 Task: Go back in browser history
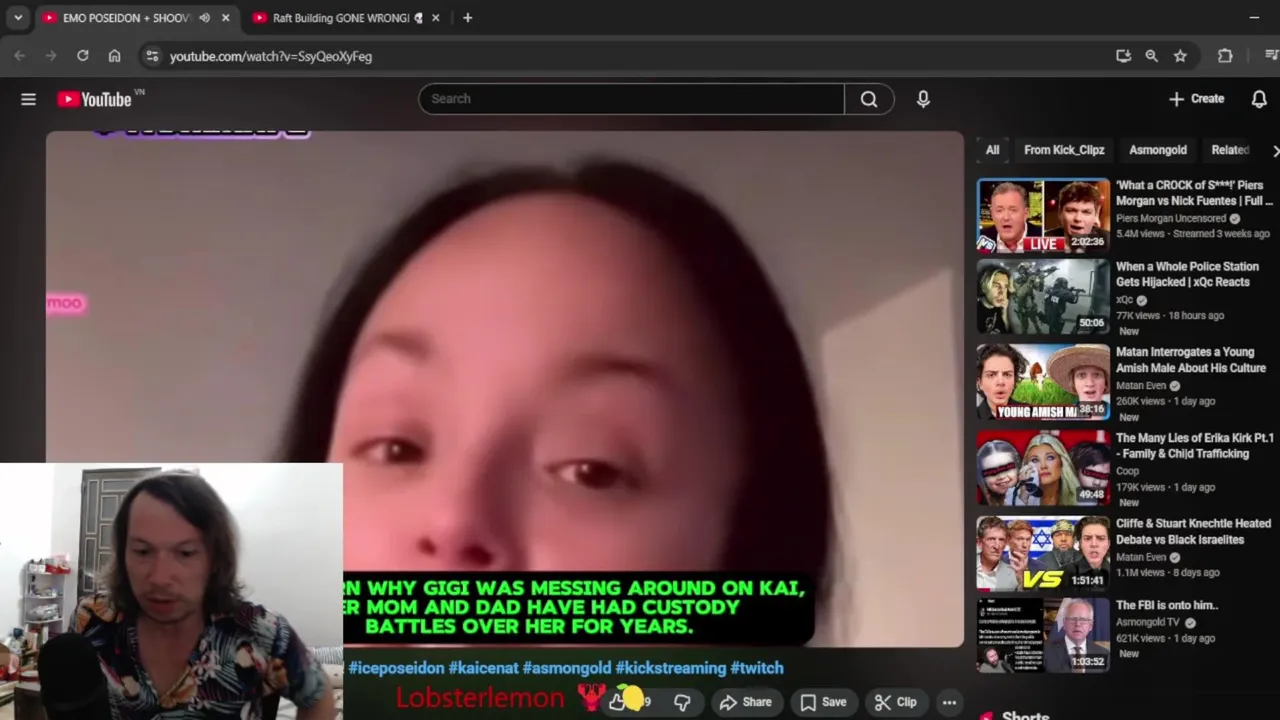click(x=20, y=56)
